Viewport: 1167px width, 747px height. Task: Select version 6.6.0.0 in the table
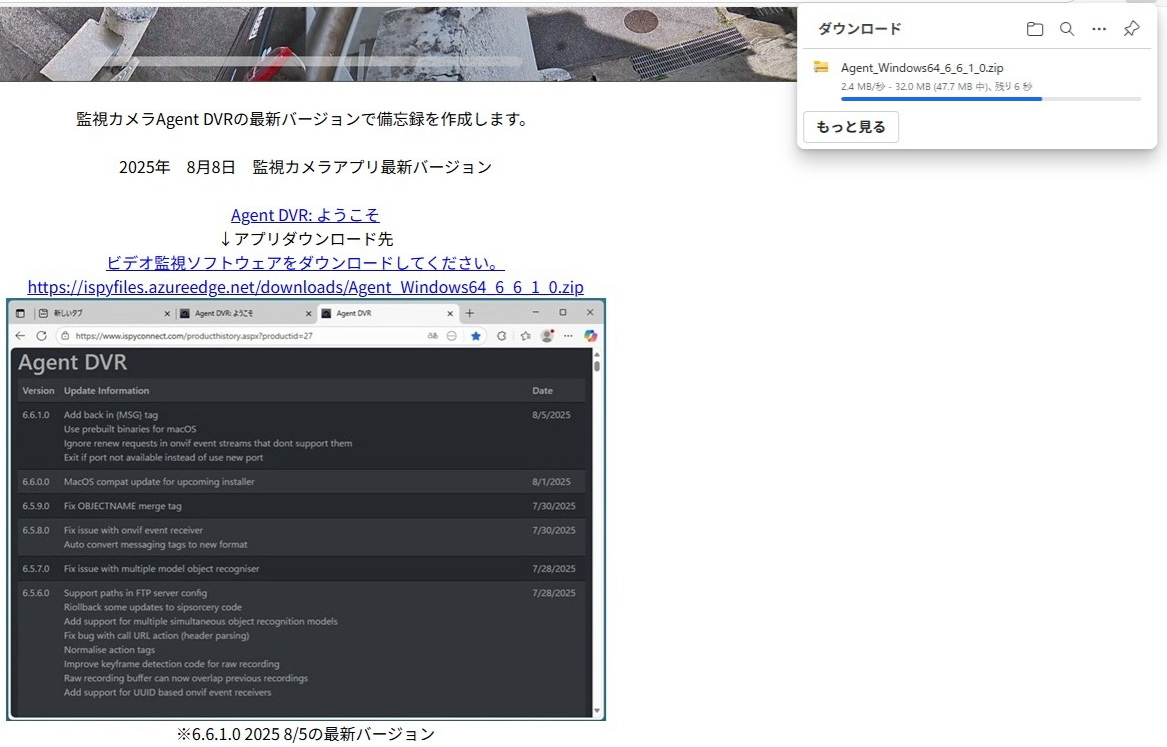(x=36, y=482)
